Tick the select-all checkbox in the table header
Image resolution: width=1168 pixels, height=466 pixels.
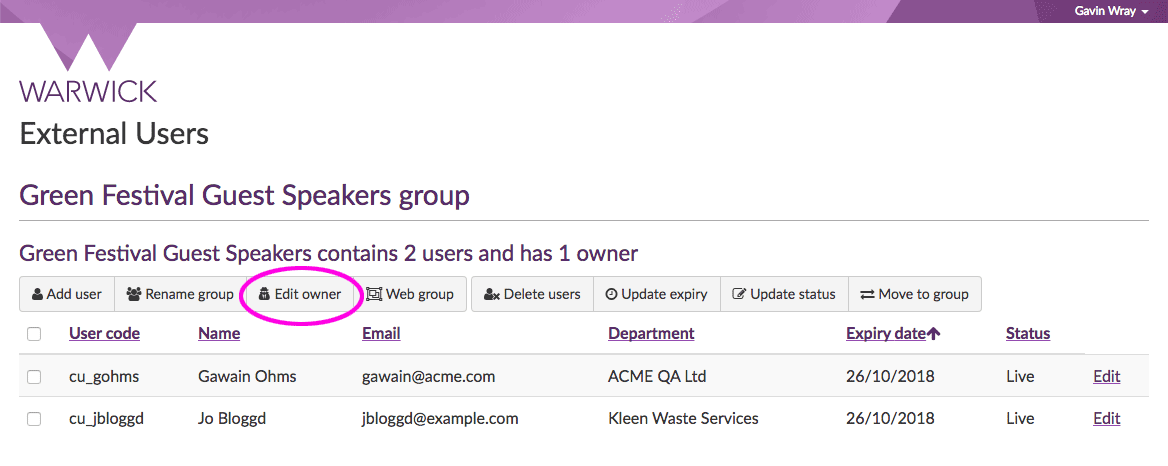coord(34,334)
